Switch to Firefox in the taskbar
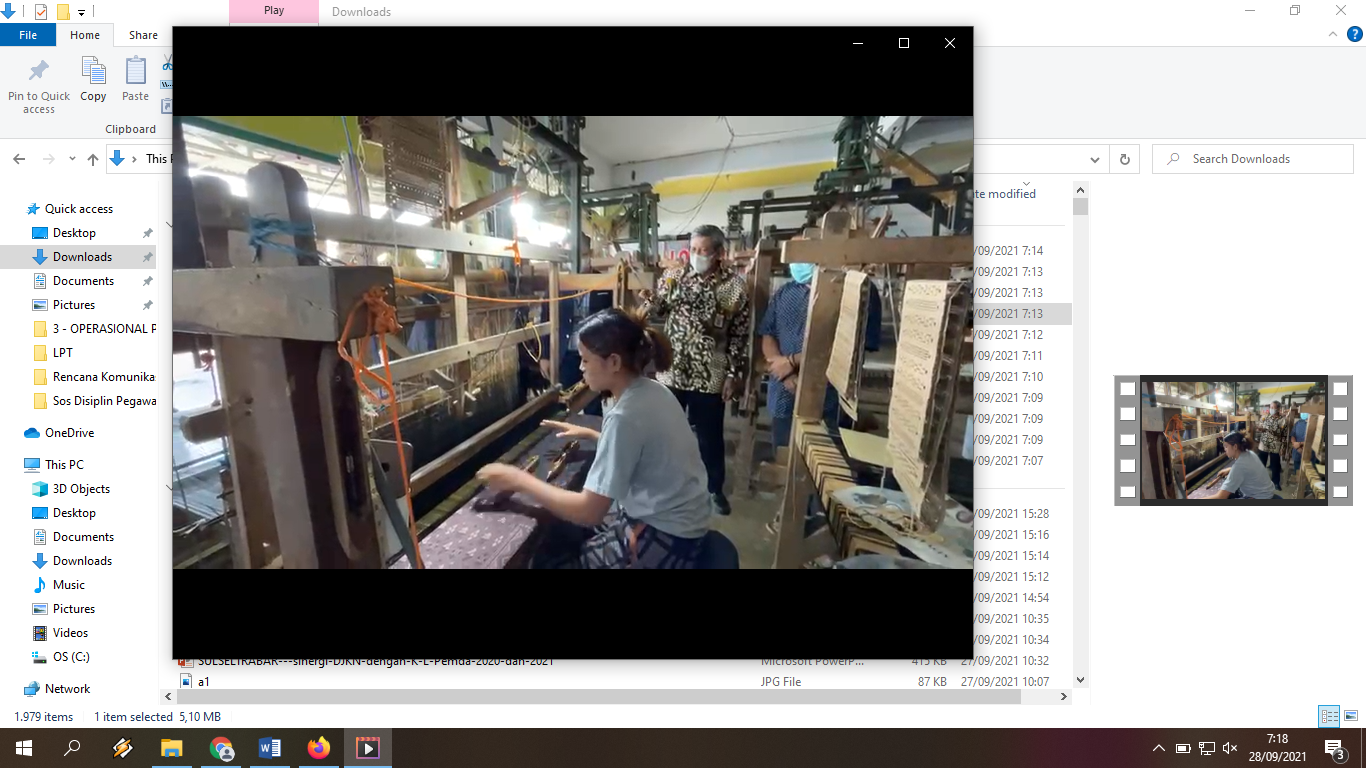 [x=319, y=748]
